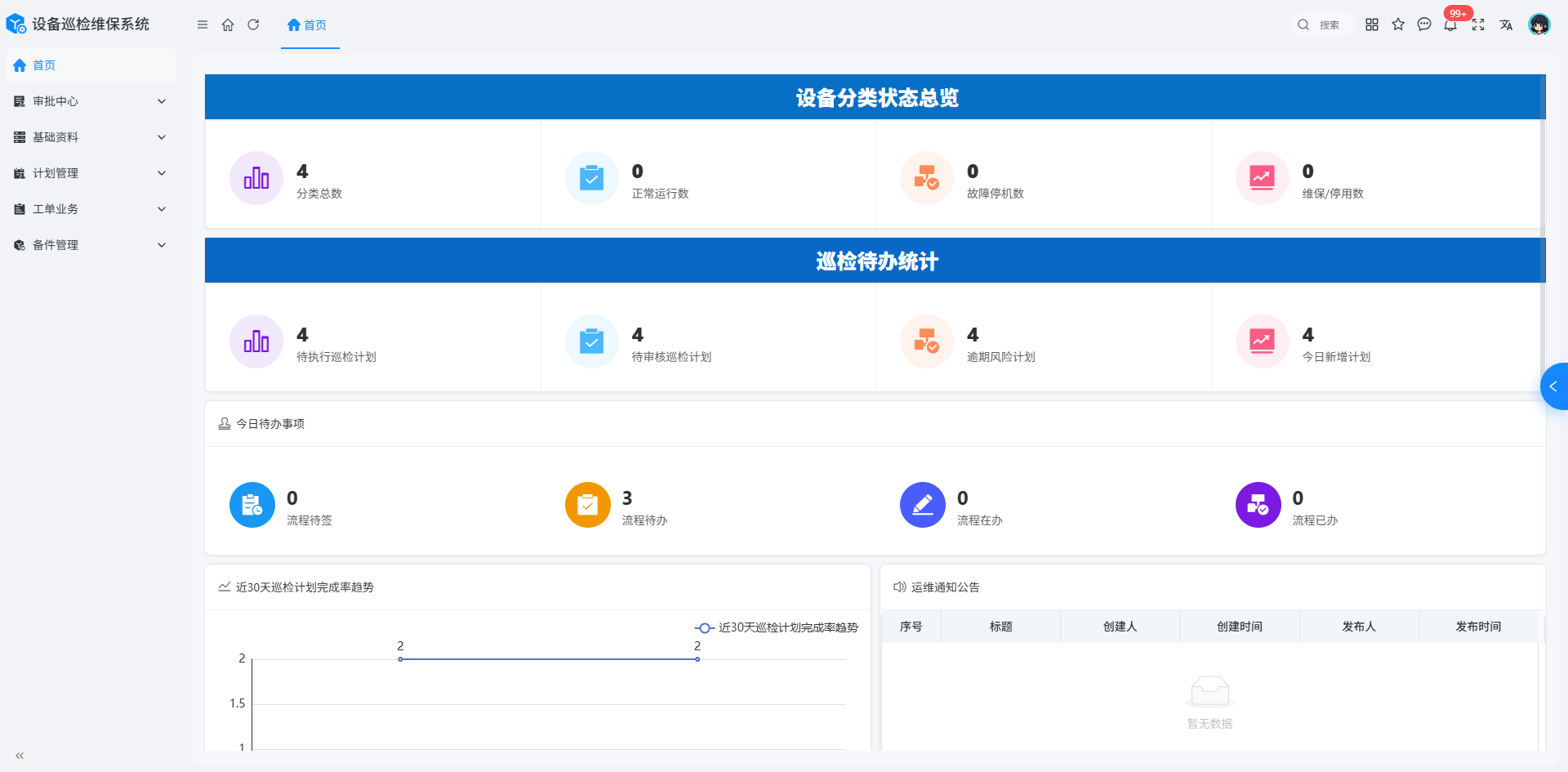Screen dimensions: 1568x772
Task: Expand the 基础资料 sidebar menu
Action: [91, 137]
